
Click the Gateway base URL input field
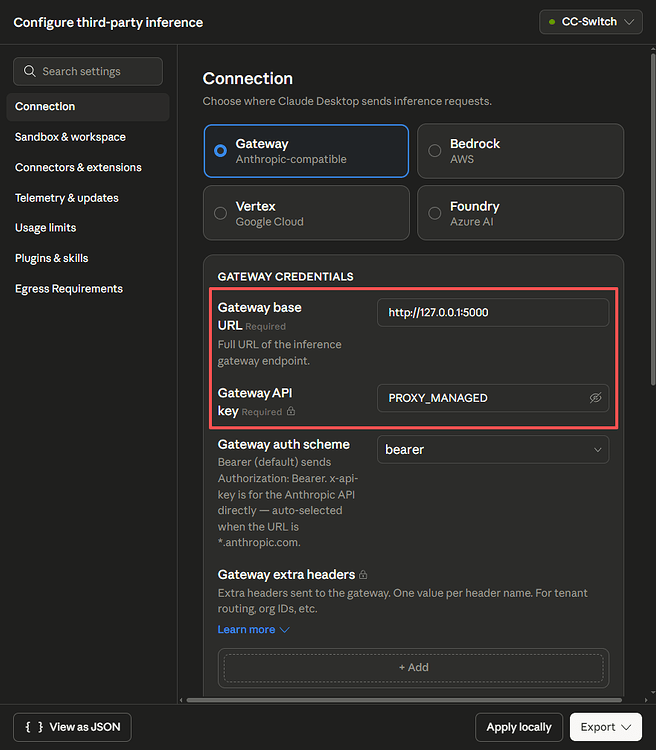point(493,312)
